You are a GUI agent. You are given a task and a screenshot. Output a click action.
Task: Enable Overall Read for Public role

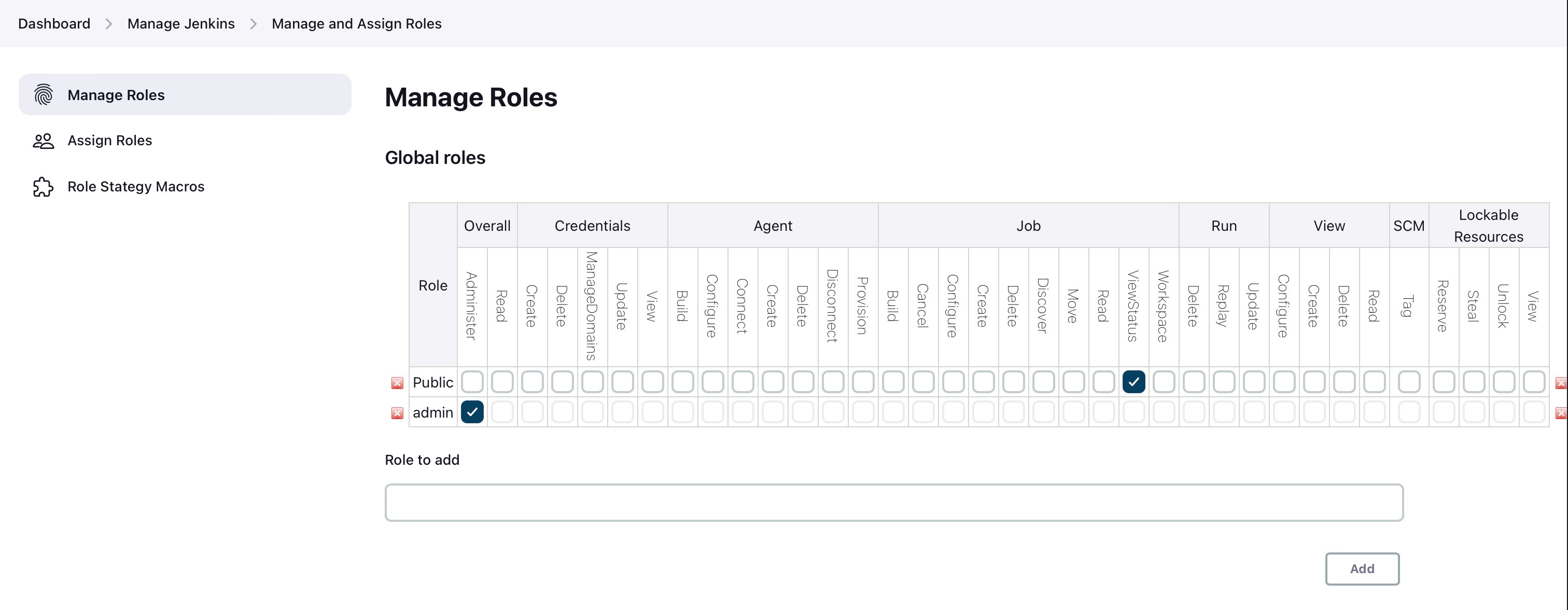[502, 382]
